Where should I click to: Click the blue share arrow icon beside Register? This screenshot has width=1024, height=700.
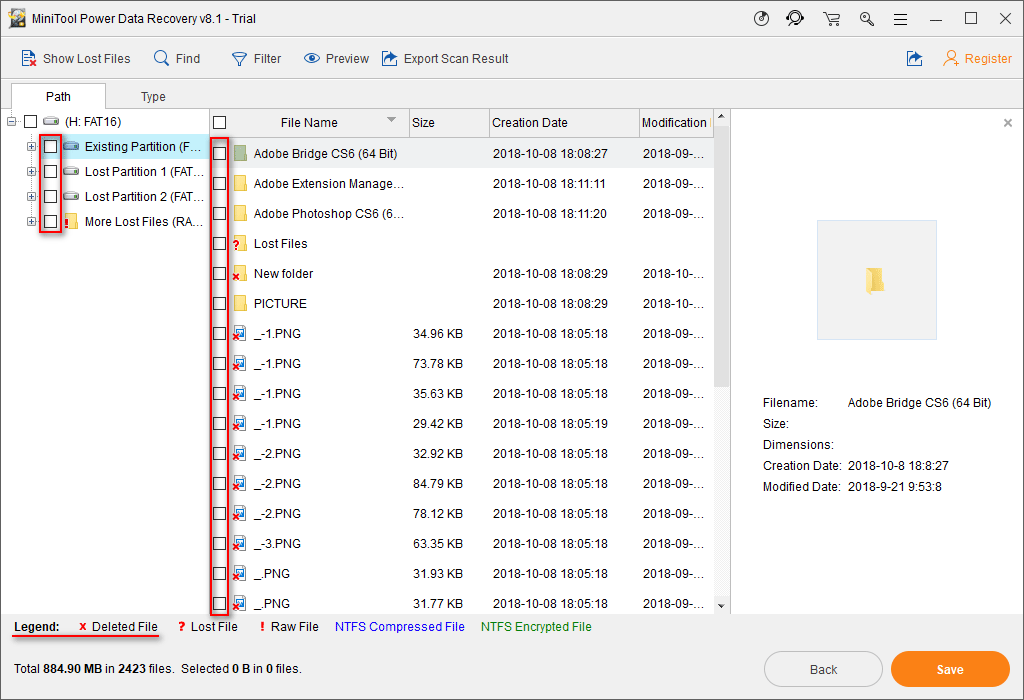tap(914, 59)
